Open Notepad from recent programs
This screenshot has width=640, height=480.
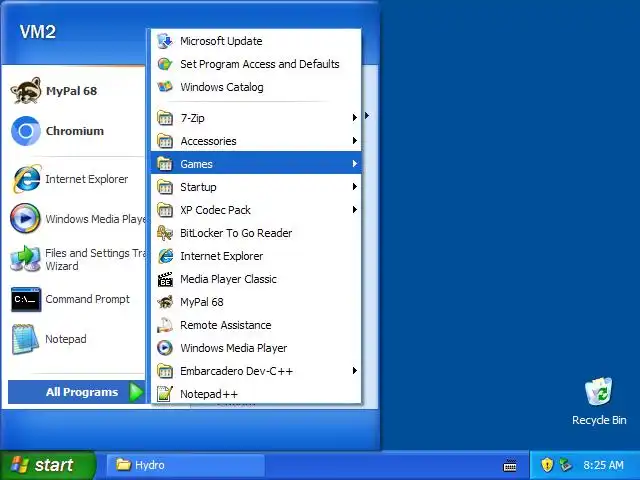click(x=73, y=339)
